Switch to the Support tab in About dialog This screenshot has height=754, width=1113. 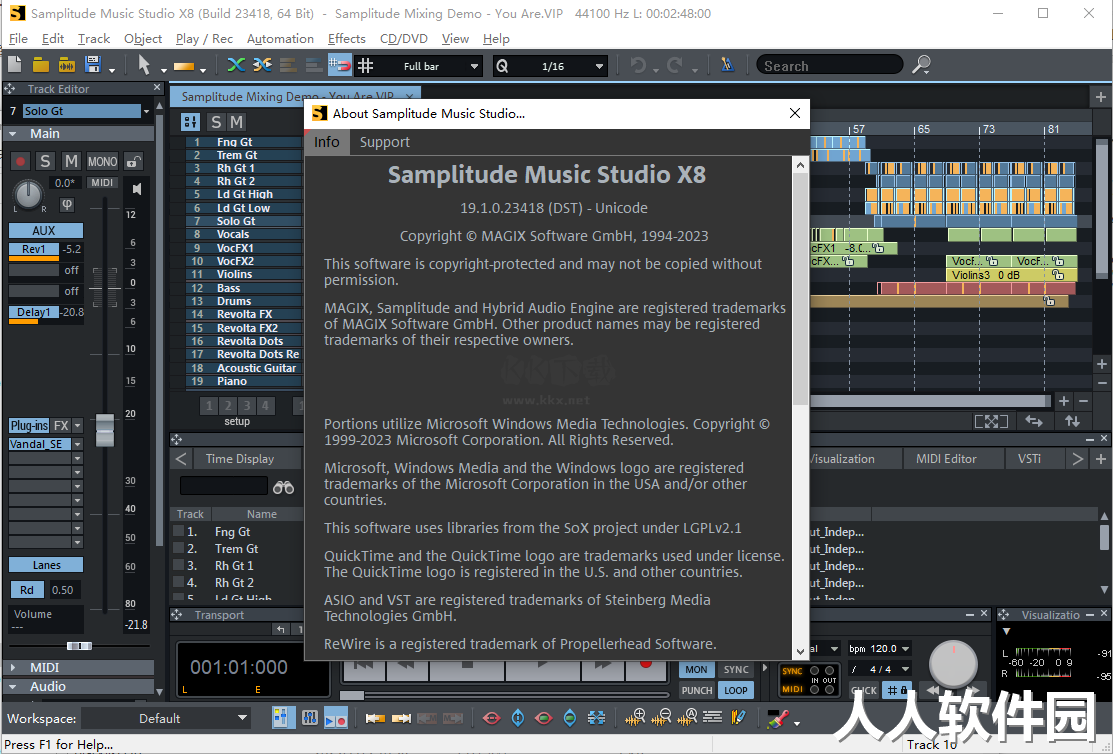(x=384, y=142)
